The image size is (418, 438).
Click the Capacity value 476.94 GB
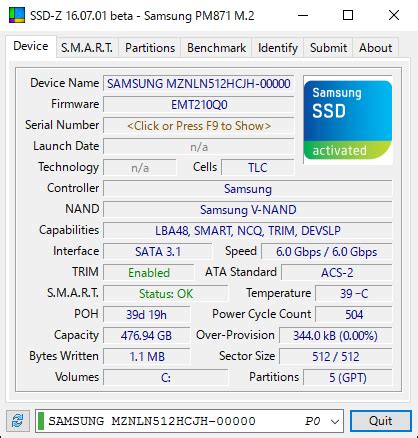[x=146, y=336]
